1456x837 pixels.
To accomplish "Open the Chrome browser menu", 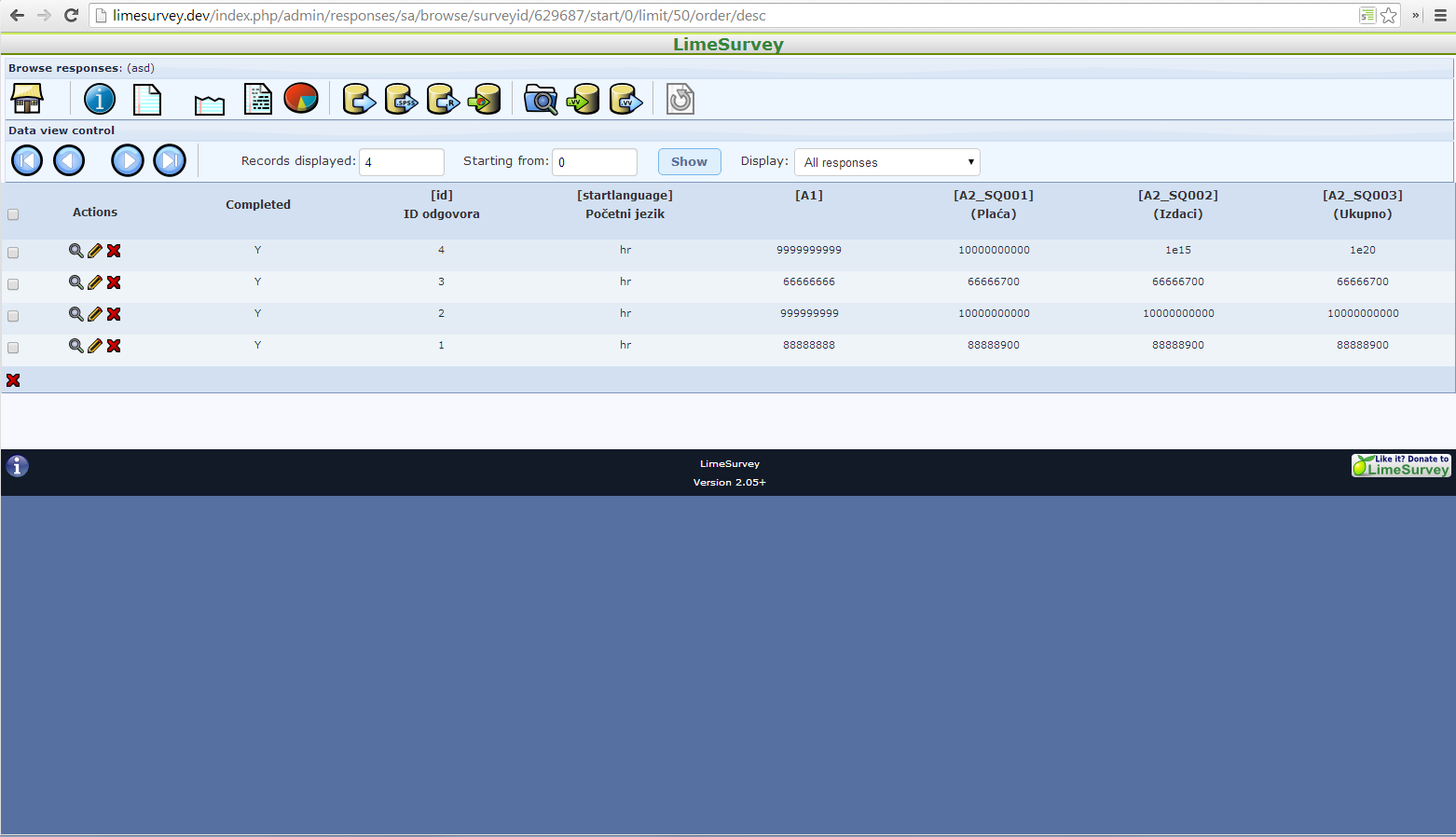I will coord(1440,15).
